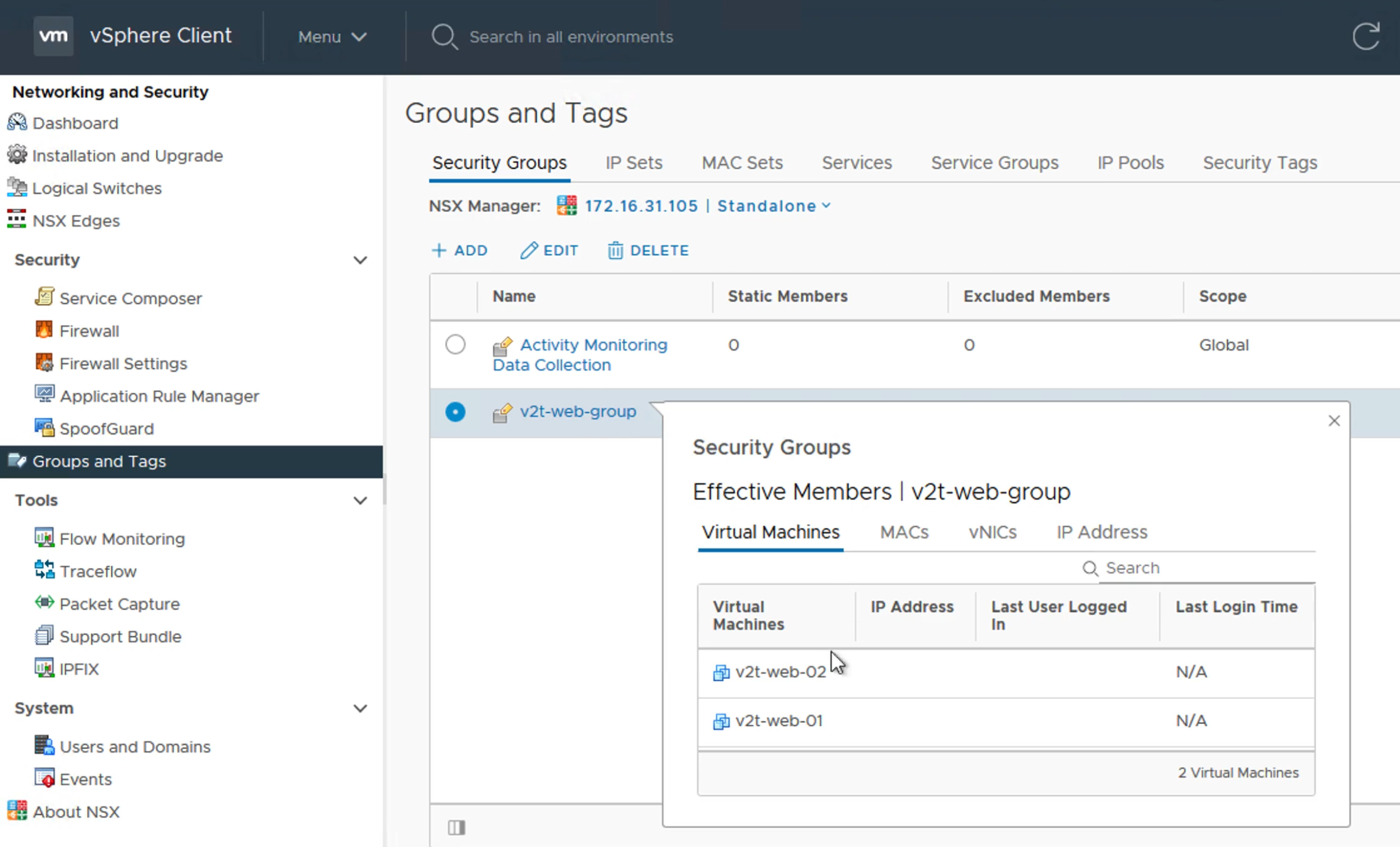
Task: Switch to the Security Tags tab
Action: coord(1260,163)
